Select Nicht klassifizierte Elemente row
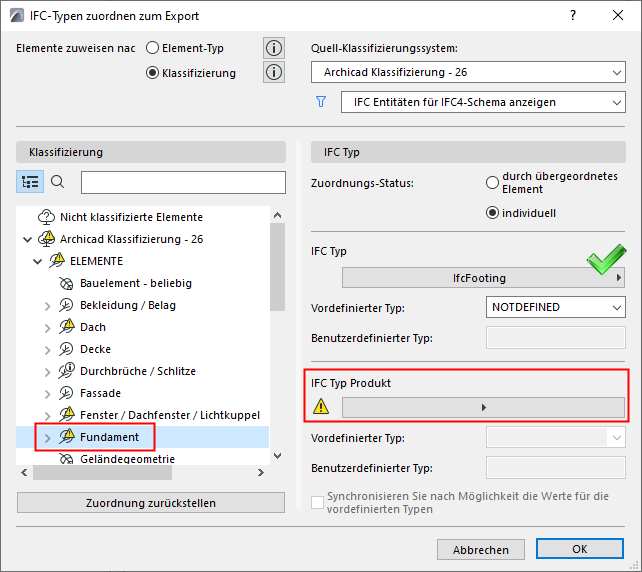The image size is (642, 572). [x=142, y=217]
